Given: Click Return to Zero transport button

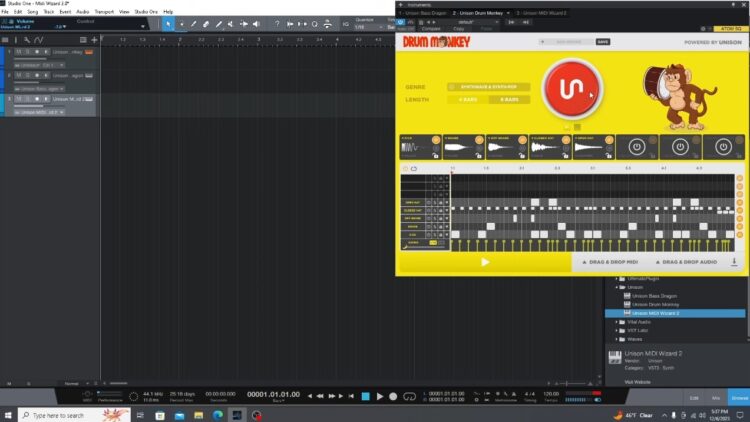Looking at the screenshot, I should pyautogui.click(x=352, y=396).
